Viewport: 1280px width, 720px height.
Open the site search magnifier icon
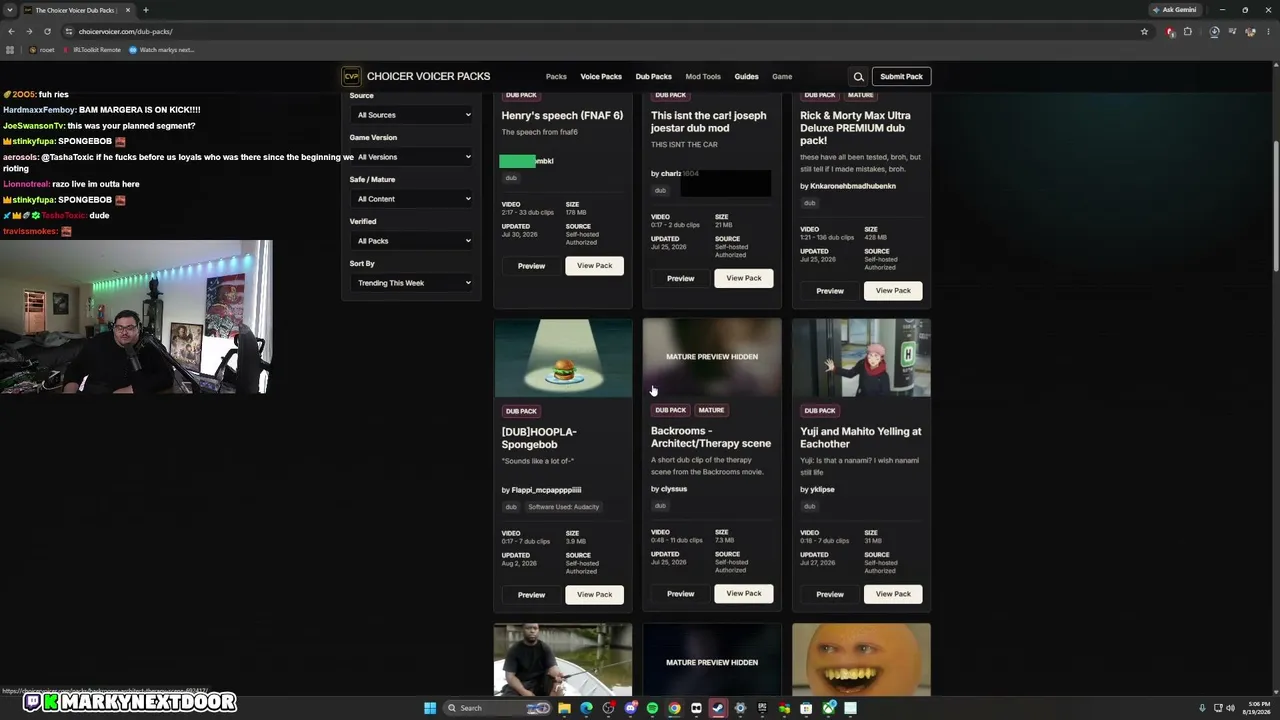point(858,77)
